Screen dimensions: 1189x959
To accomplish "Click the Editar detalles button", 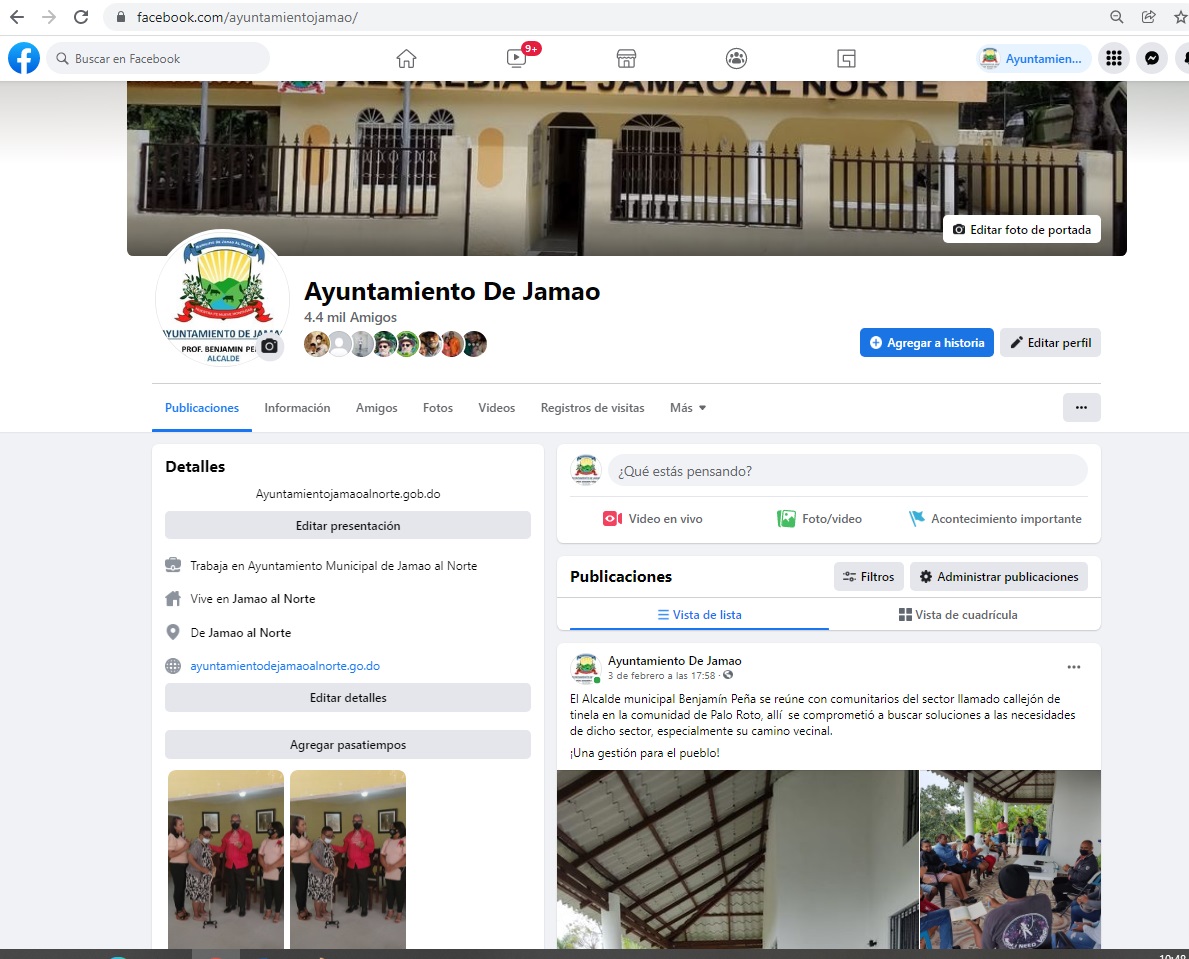I will pos(348,697).
